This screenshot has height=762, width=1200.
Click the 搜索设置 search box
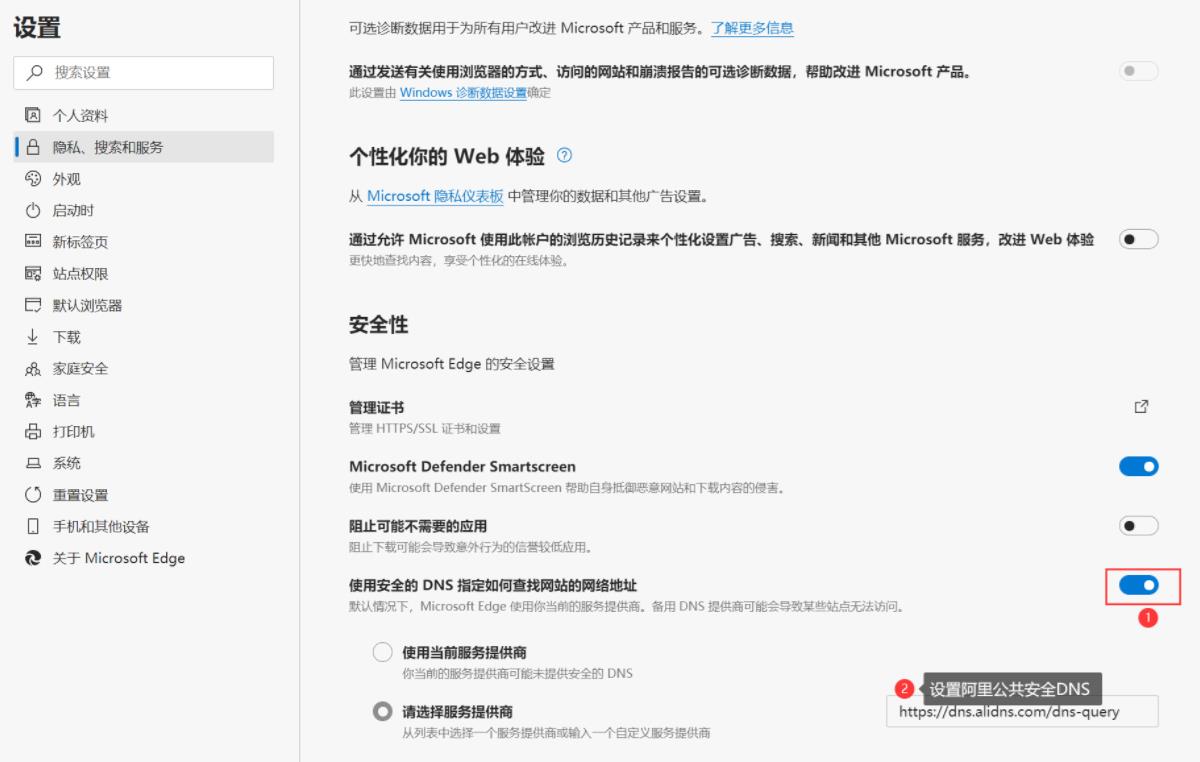(x=144, y=73)
